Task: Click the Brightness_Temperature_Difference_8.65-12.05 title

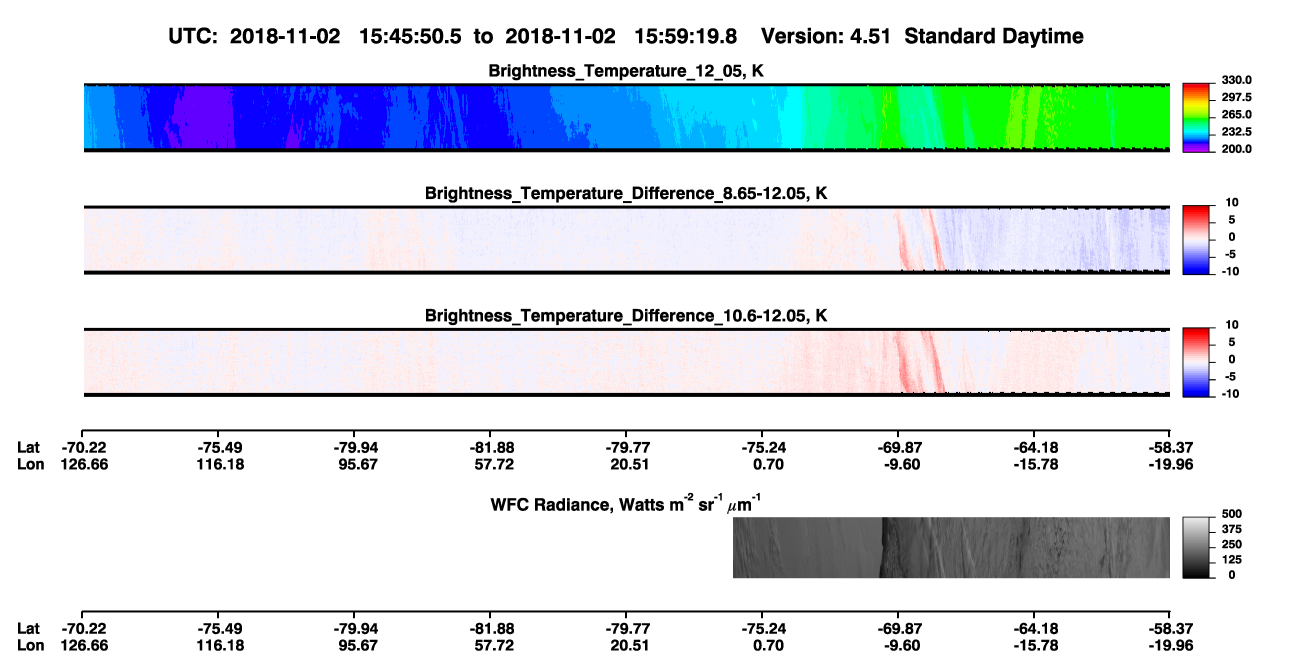Action: [x=626, y=193]
